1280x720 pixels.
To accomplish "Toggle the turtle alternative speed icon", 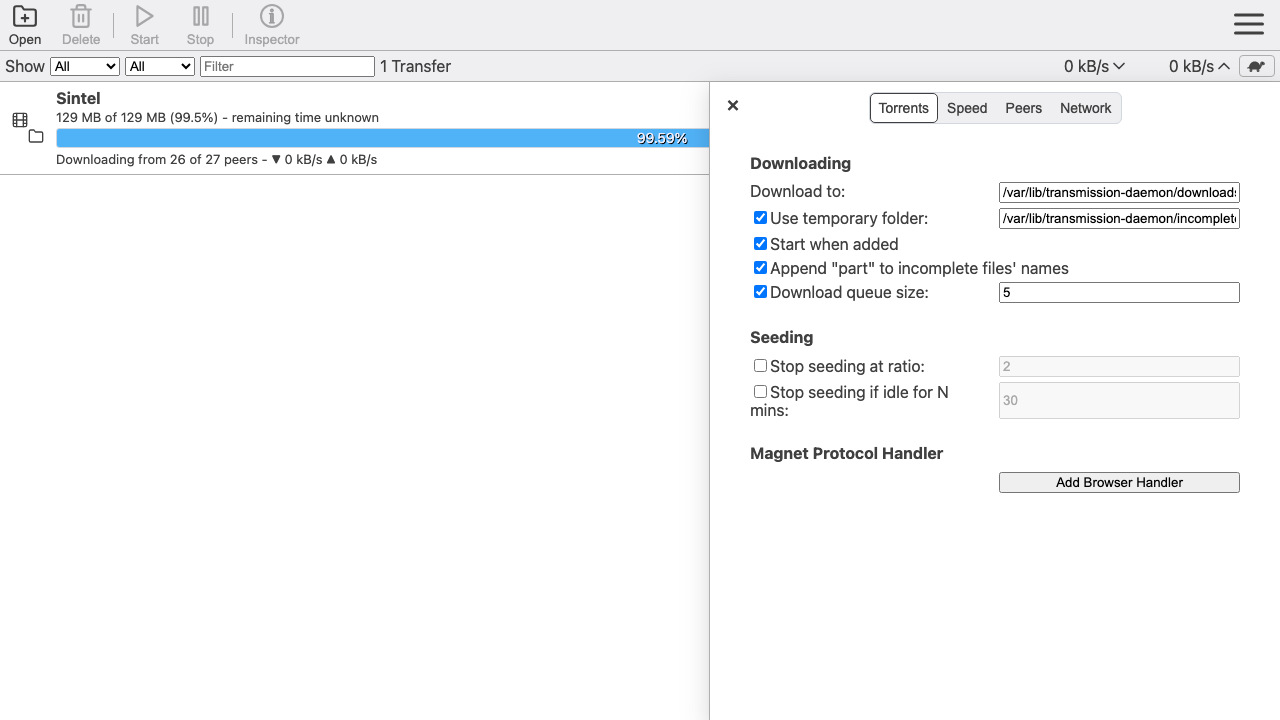I will coord(1257,66).
